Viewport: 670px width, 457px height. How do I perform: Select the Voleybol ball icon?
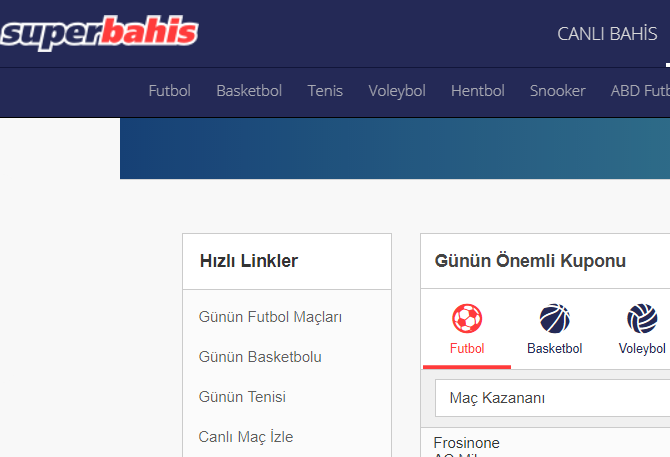tap(642, 318)
